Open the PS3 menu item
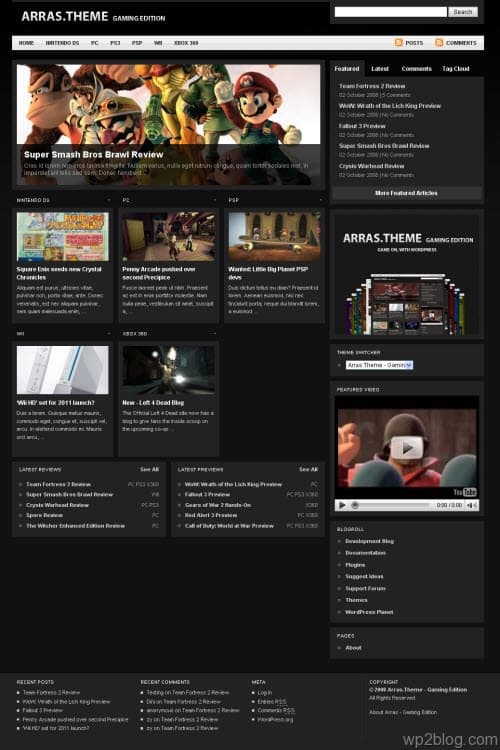This screenshot has height=750, width=500. pyautogui.click(x=115, y=43)
